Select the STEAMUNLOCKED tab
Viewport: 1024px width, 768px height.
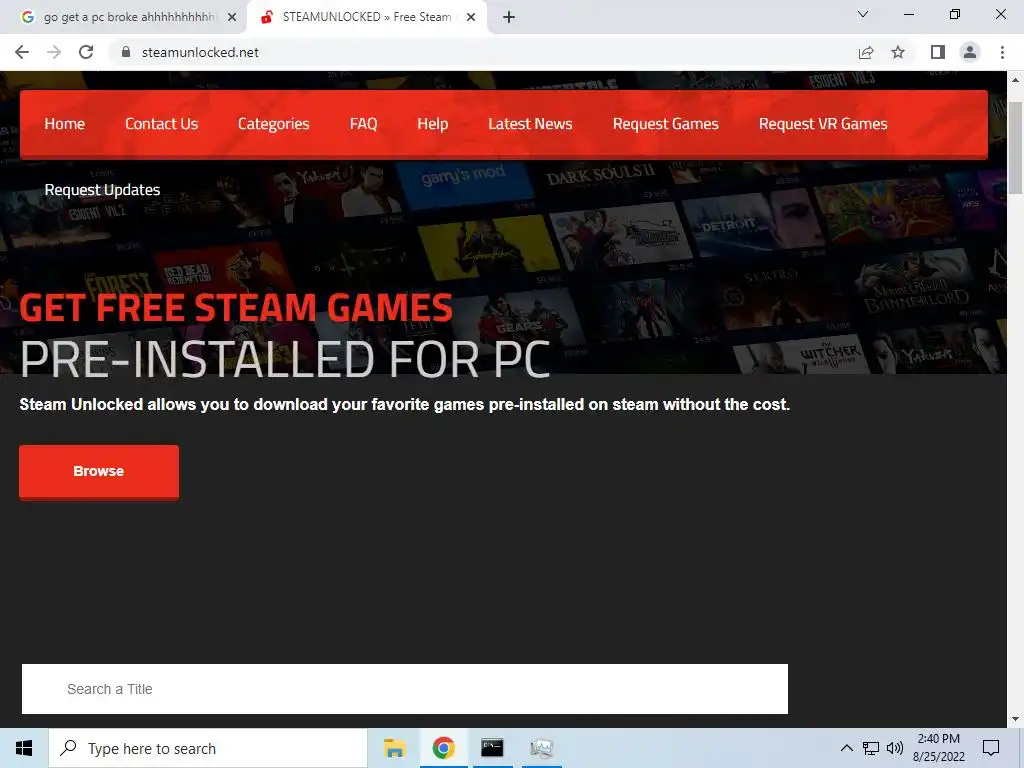(366, 17)
